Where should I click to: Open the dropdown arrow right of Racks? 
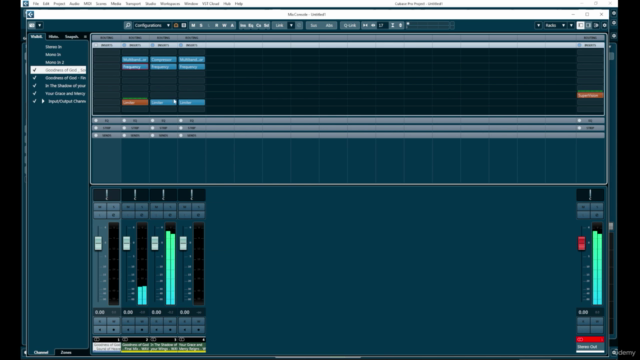click(x=571, y=25)
